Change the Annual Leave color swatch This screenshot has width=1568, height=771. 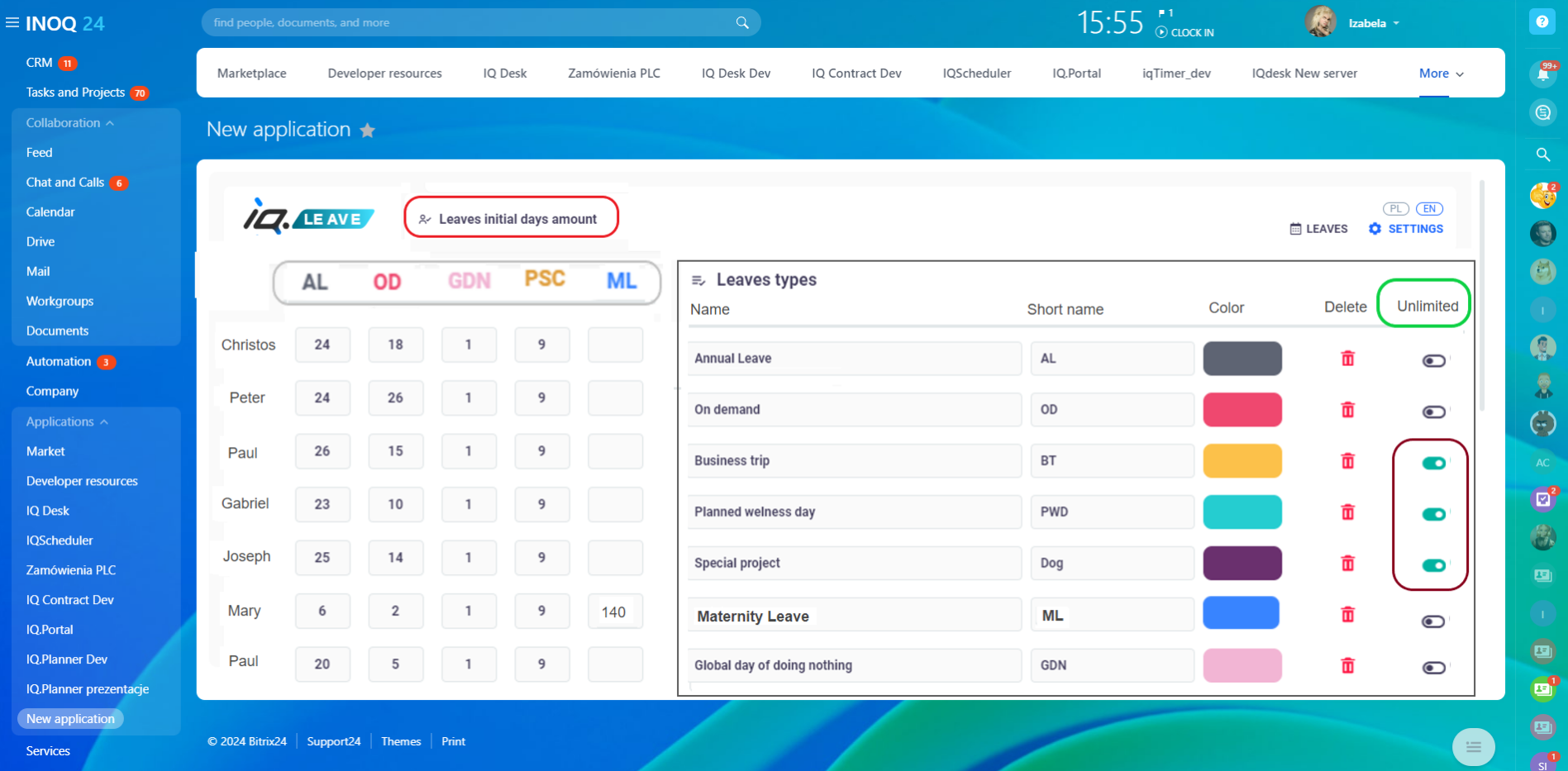tap(1242, 358)
